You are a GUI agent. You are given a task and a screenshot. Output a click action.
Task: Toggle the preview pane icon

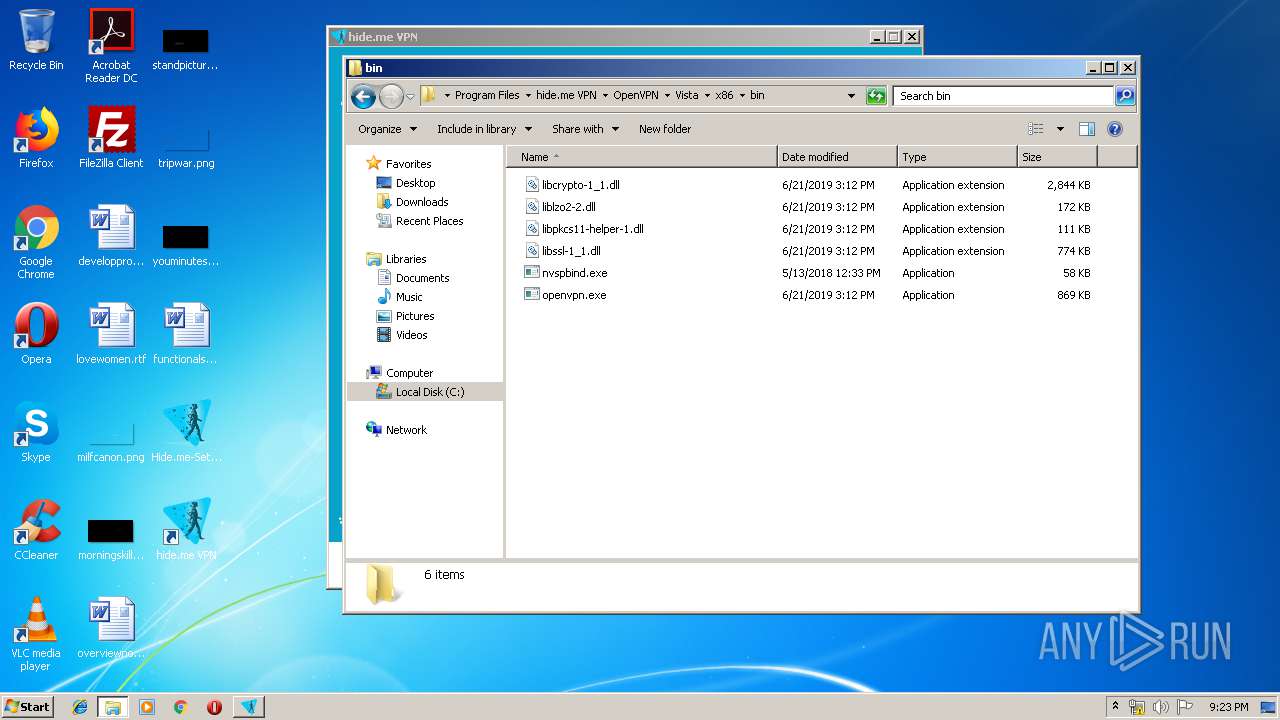[1087, 129]
